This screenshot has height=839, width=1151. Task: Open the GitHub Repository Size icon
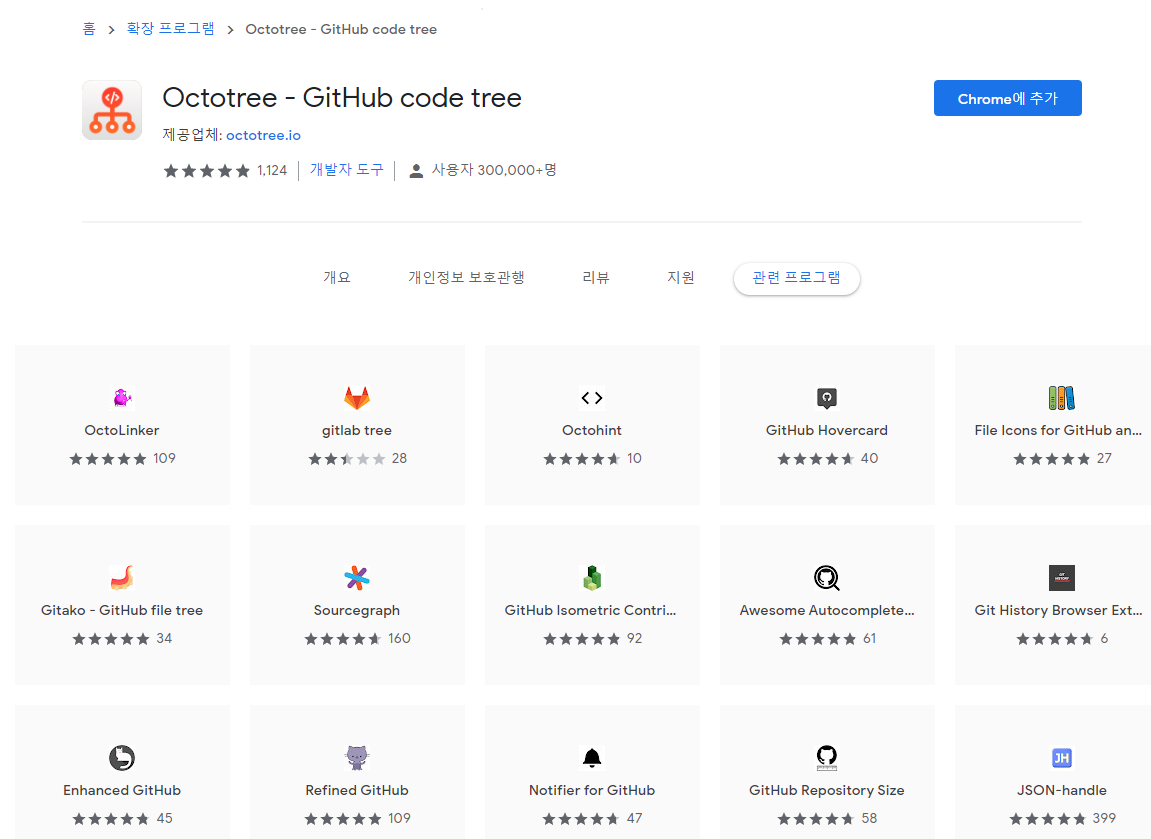827,758
